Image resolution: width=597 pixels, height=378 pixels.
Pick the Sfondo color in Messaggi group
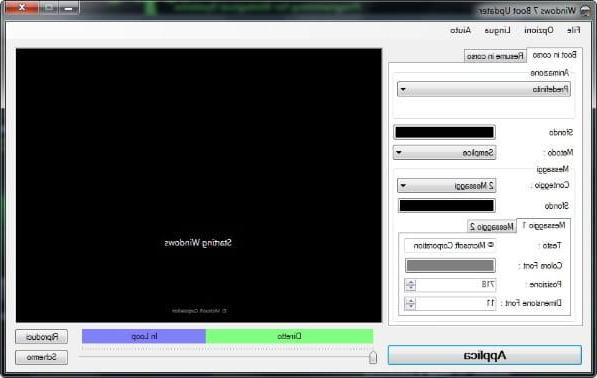(446, 206)
